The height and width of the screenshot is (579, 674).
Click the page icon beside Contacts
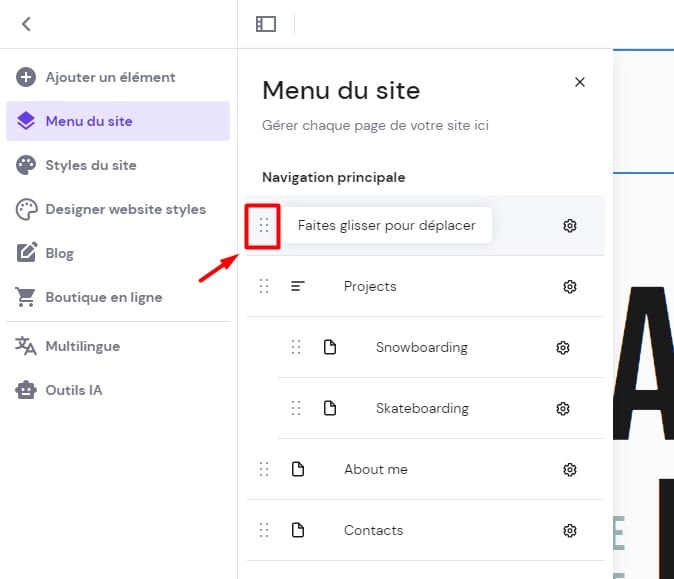tap(297, 530)
